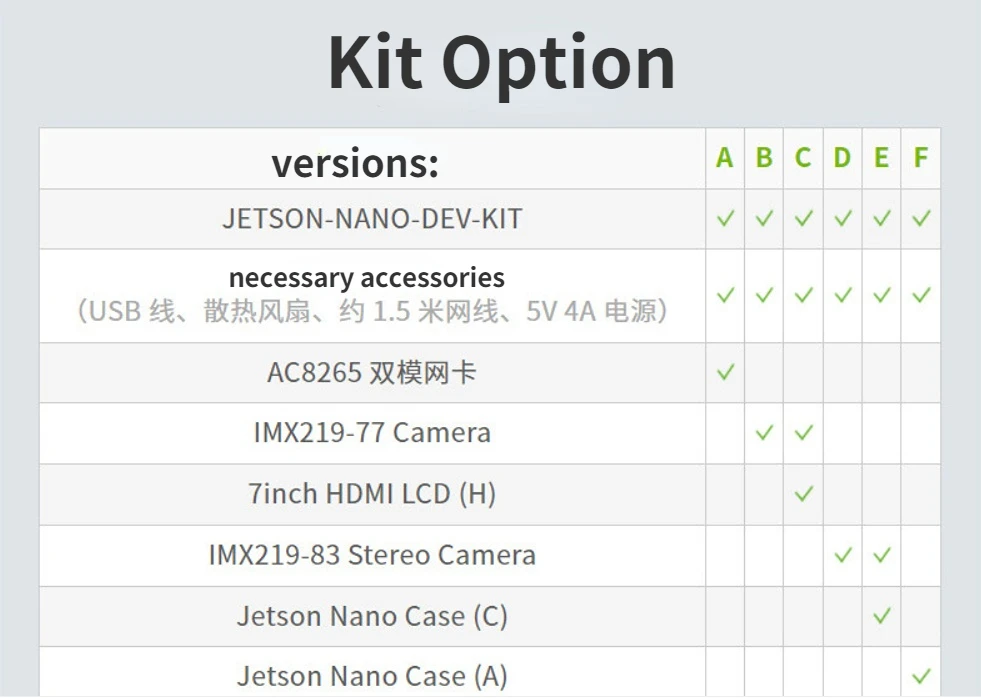981x698 pixels.
Task: Select version F column header
Action: pos(920,158)
